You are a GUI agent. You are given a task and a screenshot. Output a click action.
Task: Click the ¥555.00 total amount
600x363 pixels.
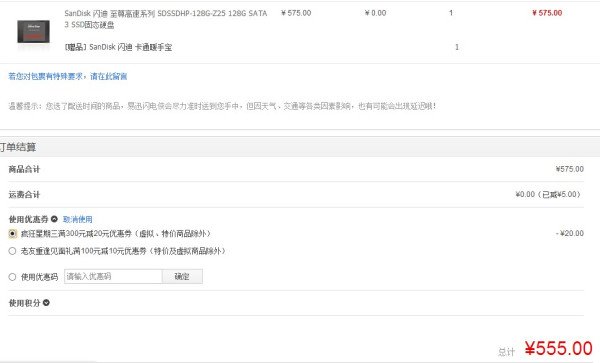pyautogui.click(x=558, y=348)
